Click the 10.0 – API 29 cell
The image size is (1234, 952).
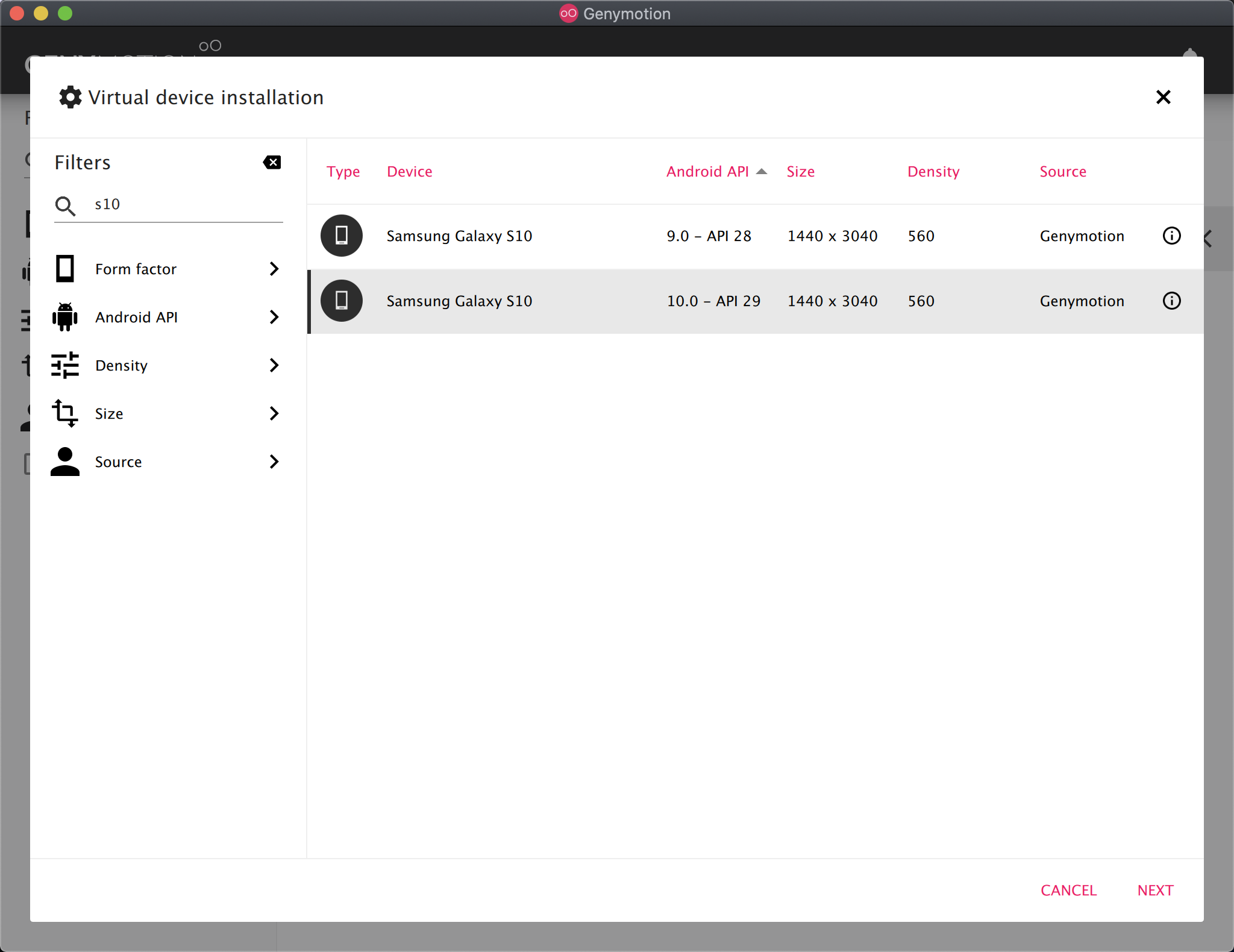click(713, 301)
